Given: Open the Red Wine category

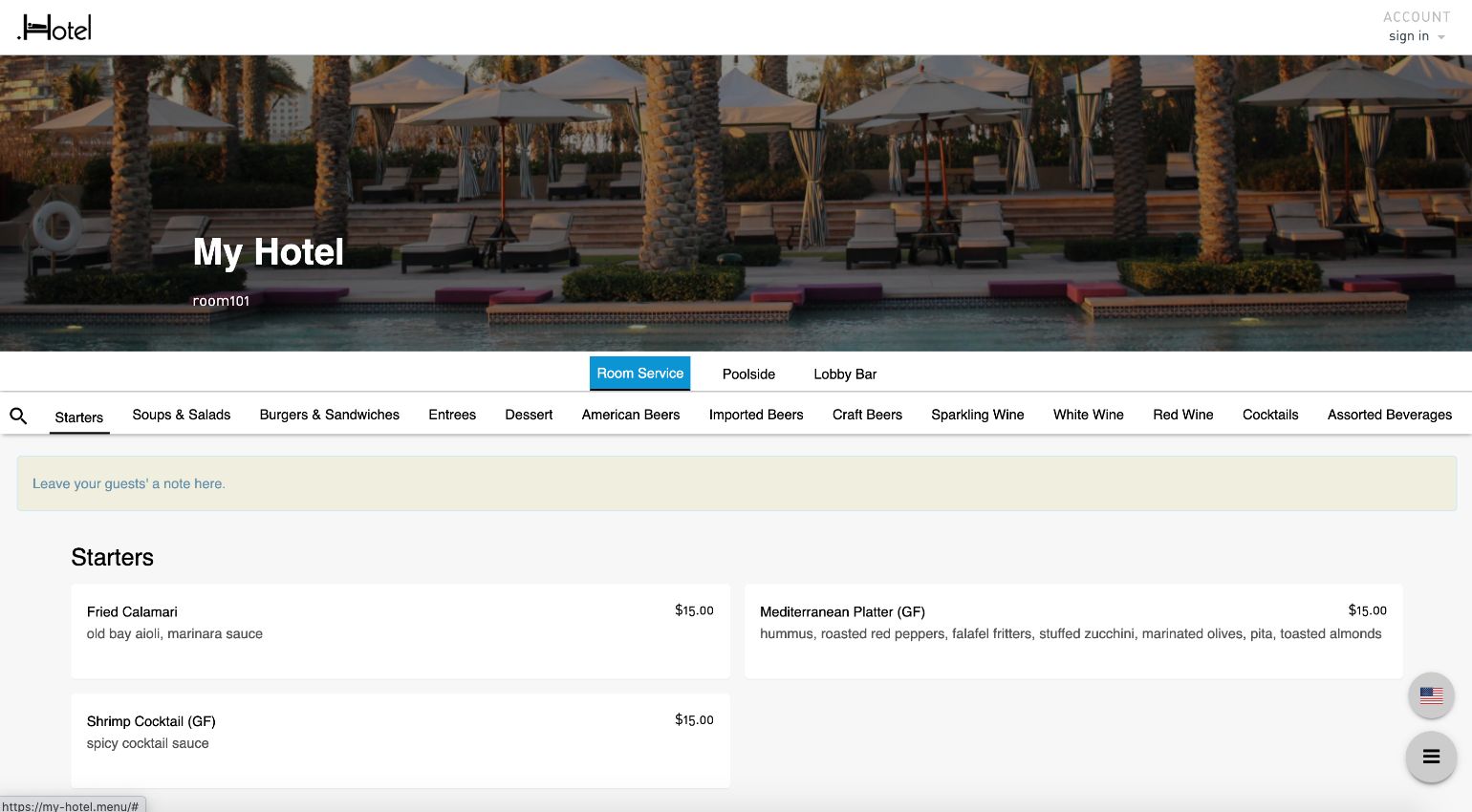Looking at the screenshot, I should 1183,415.
